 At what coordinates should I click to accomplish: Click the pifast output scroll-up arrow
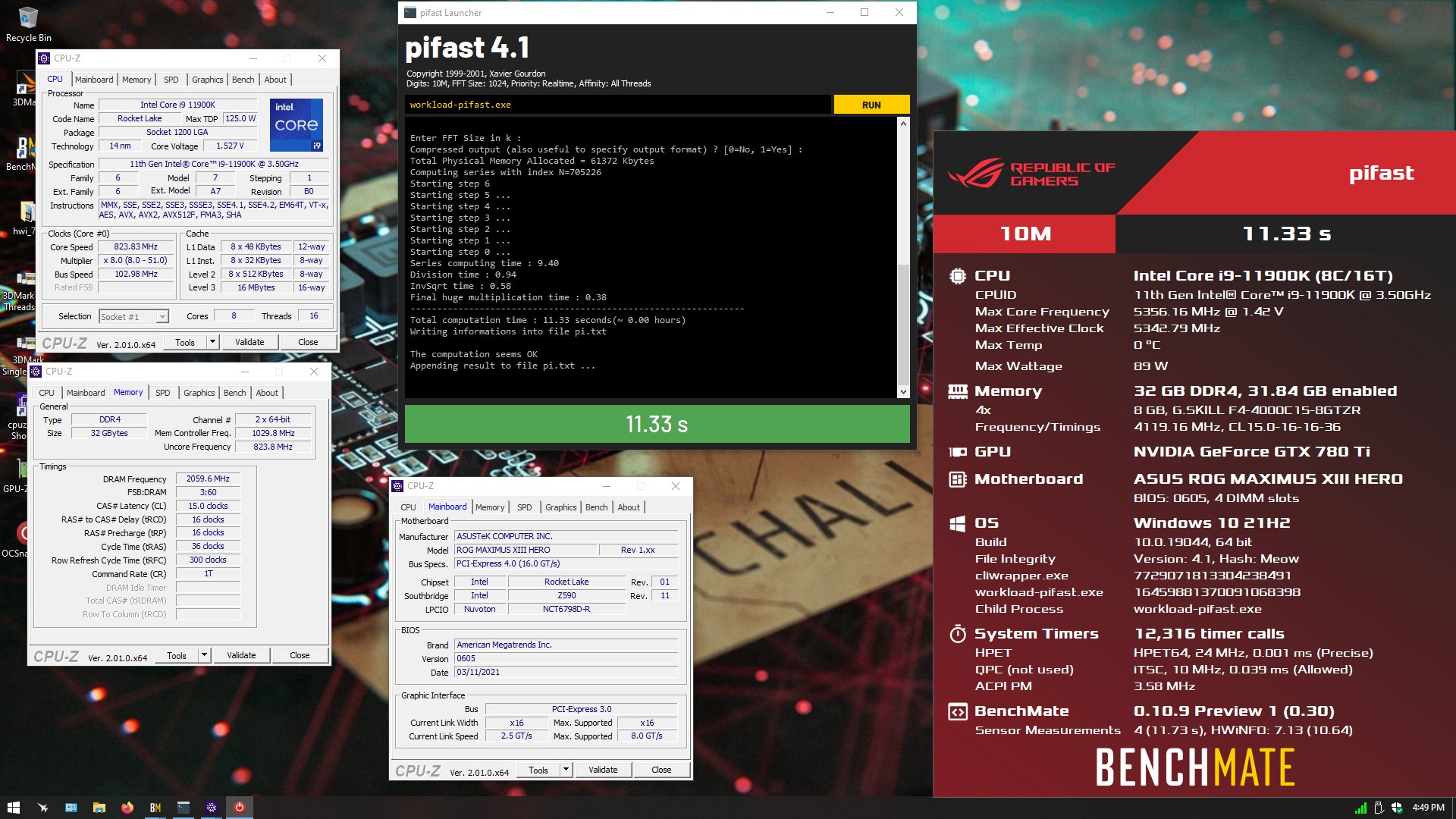(x=903, y=124)
